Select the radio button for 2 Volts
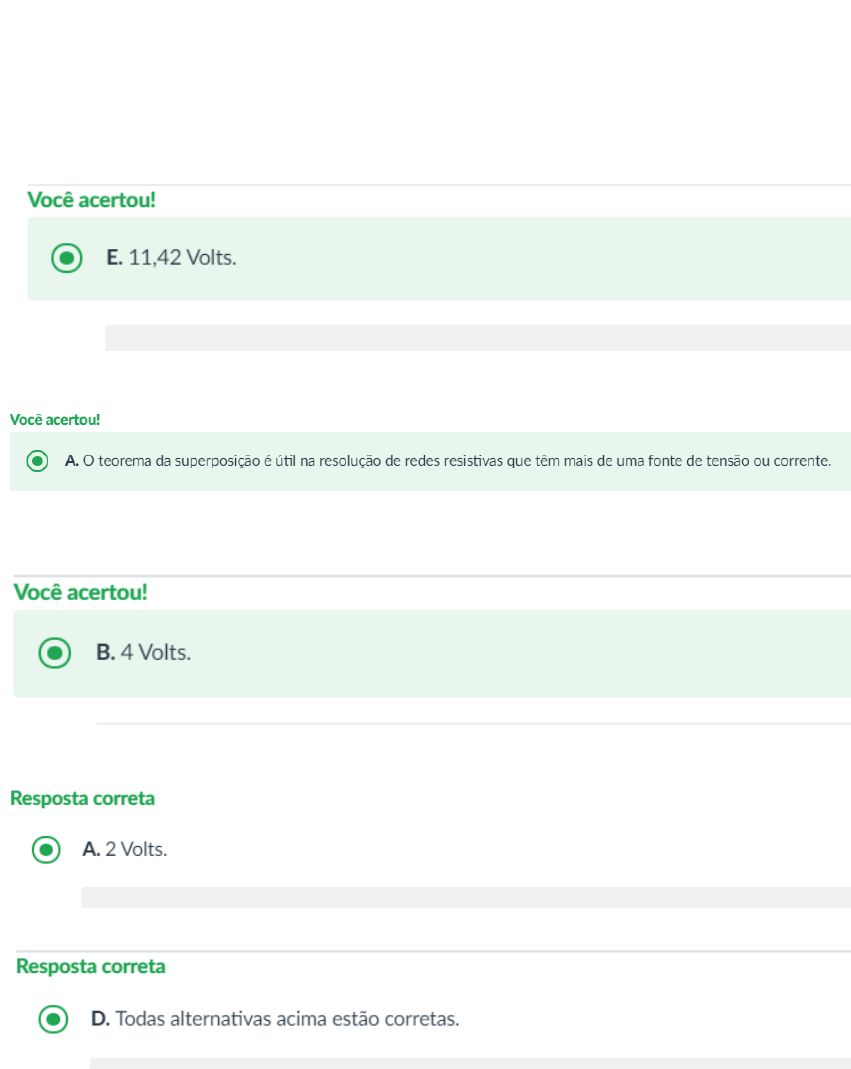This screenshot has height=1069, width=851. [46, 849]
